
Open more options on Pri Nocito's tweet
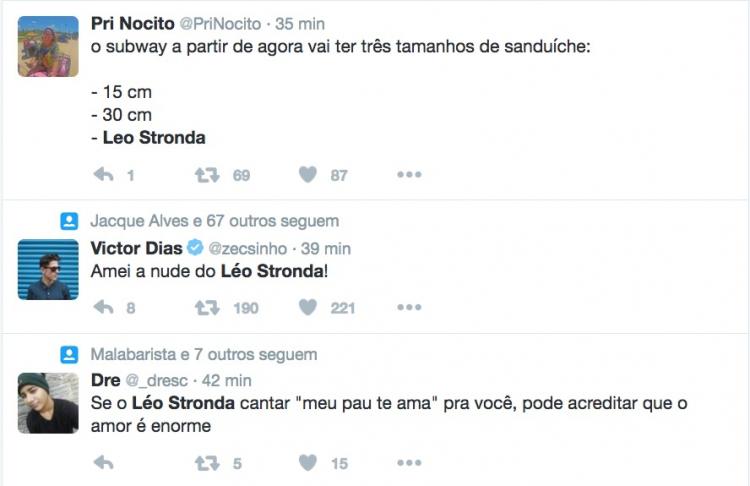click(409, 175)
